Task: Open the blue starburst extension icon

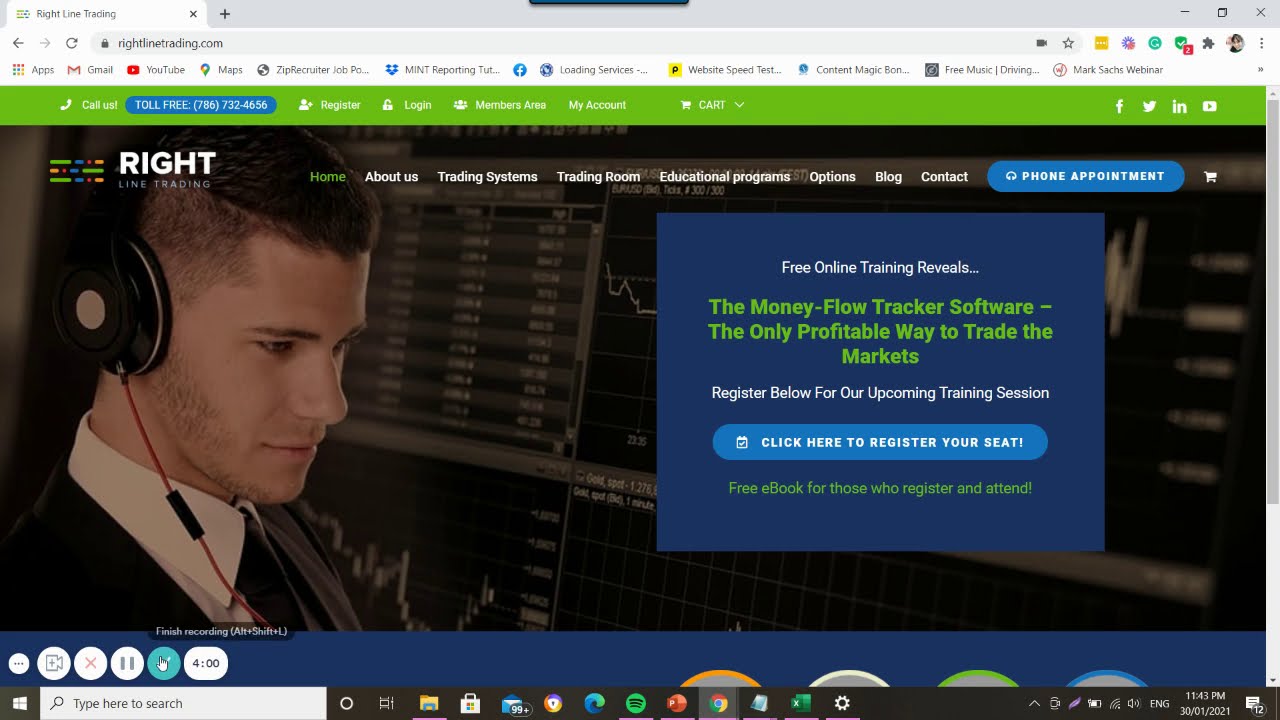Action: 1128,43
